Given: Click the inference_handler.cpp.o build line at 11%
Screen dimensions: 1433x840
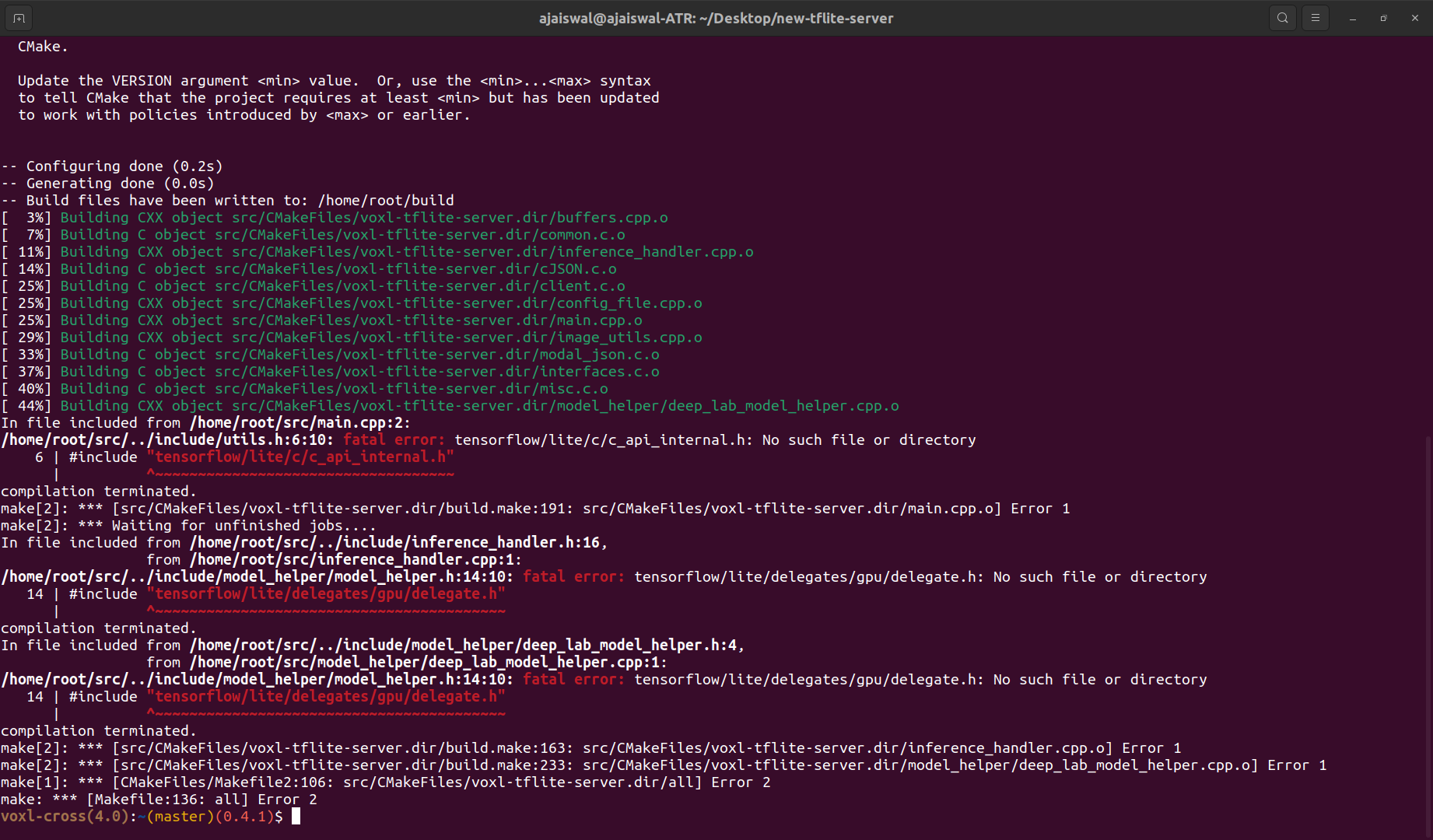Looking at the screenshot, I should [x=377, y=252].
